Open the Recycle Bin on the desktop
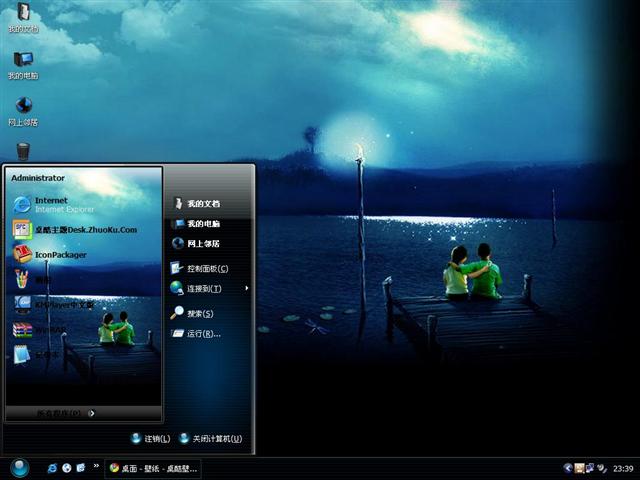Viewport: 640px width, 480px height. (x=23, y=152)
